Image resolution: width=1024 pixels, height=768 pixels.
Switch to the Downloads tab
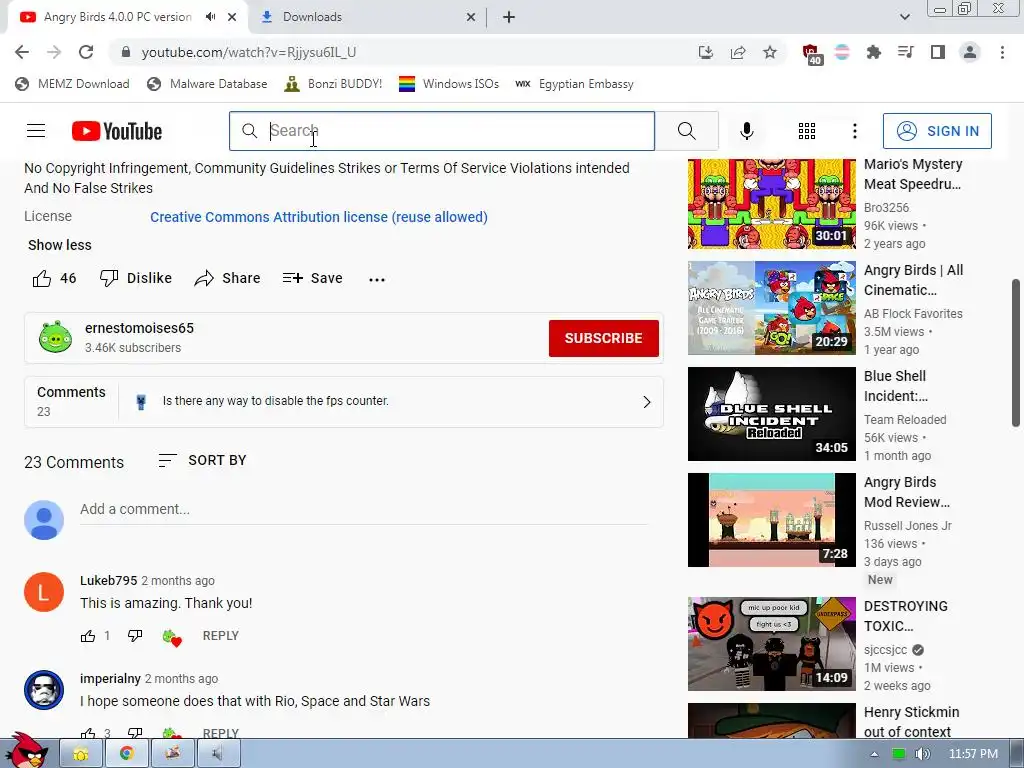point(368,17)
